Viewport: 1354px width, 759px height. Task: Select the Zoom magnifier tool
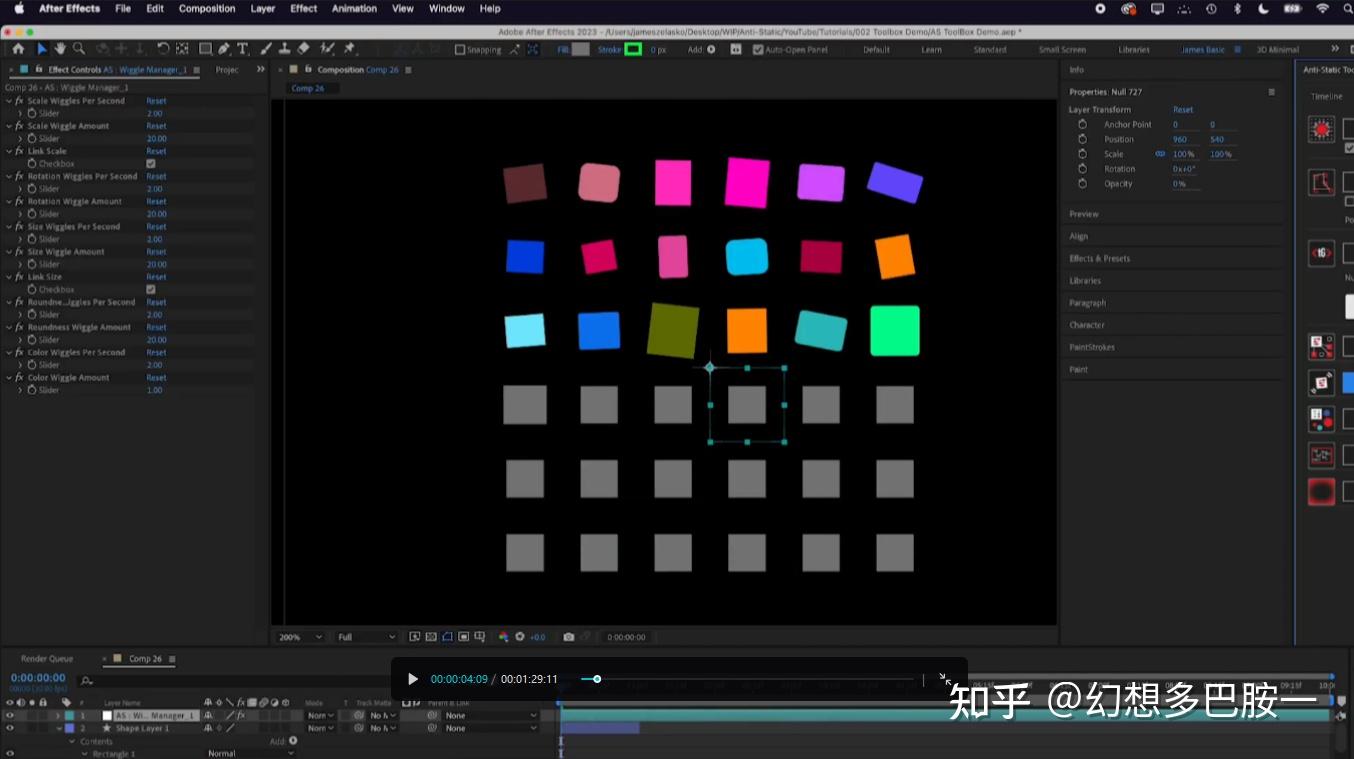click(79, 49)
